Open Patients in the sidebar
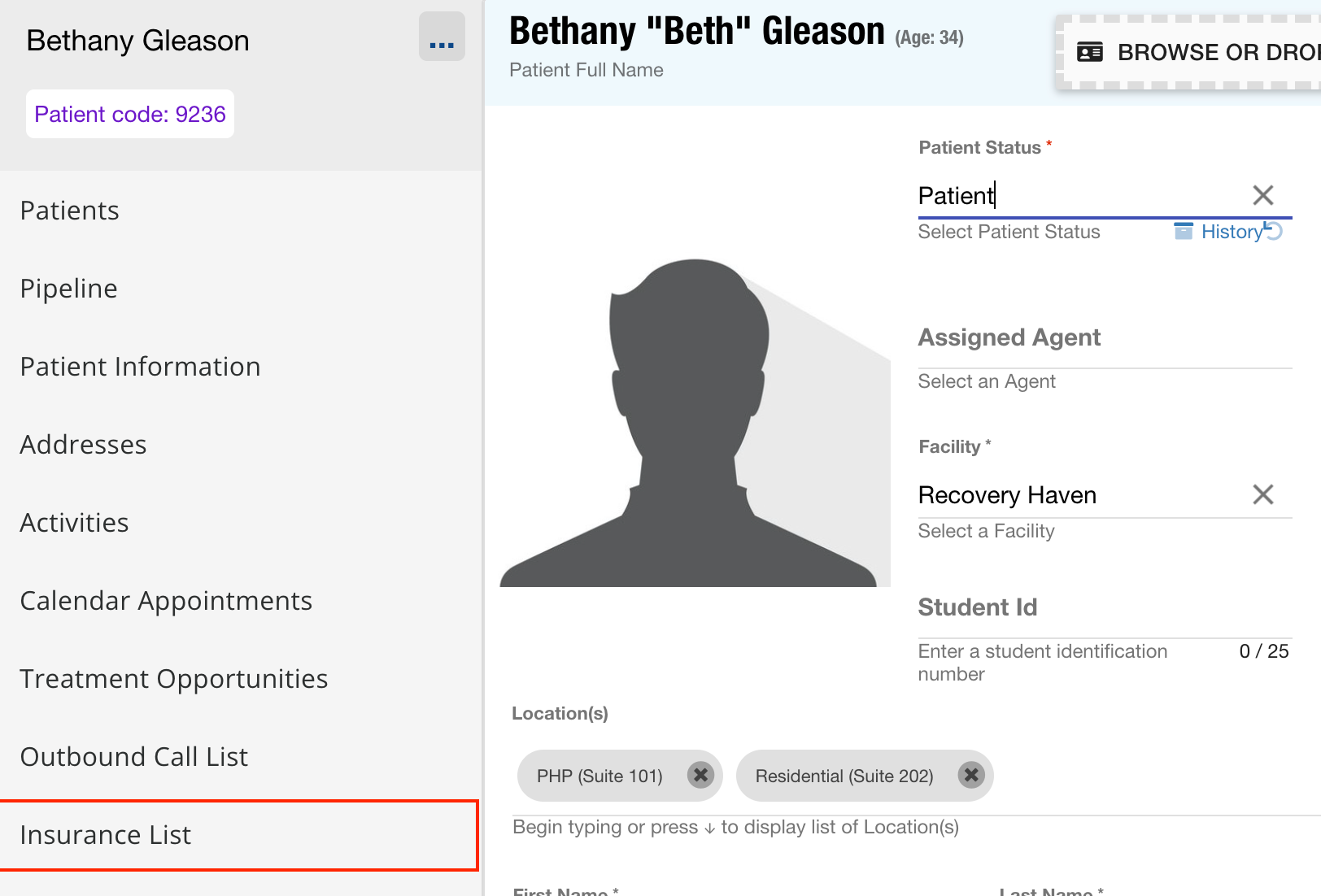This screenshot has height=896, width=1321. coord(70,211)
